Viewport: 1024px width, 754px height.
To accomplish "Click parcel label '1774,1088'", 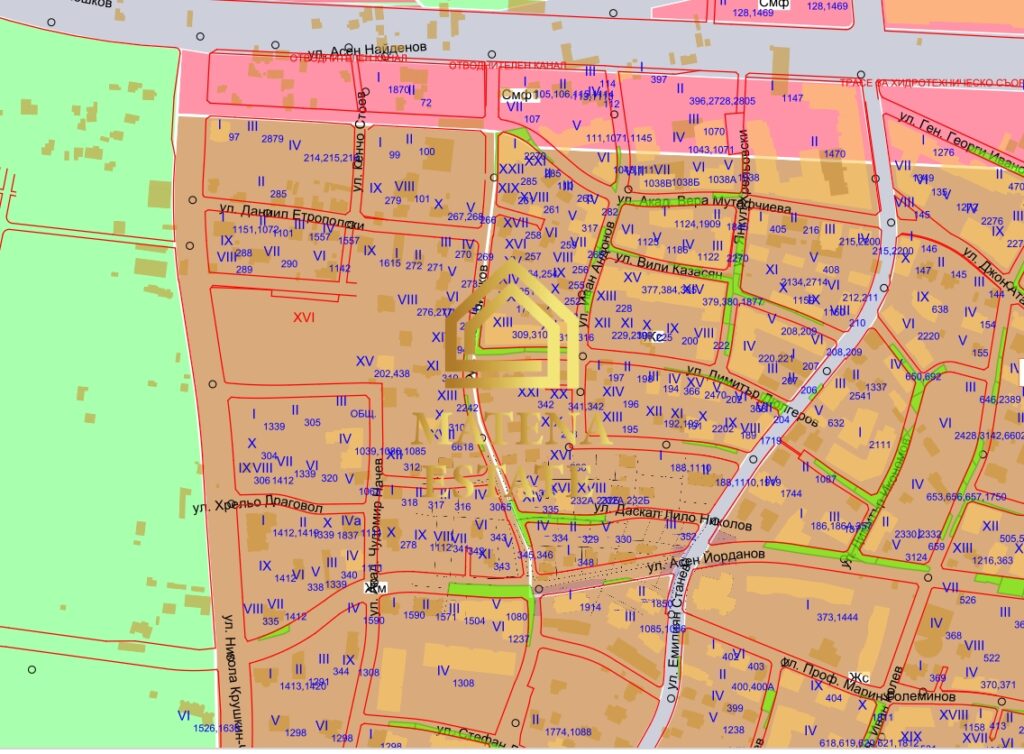I will (568, 732).
